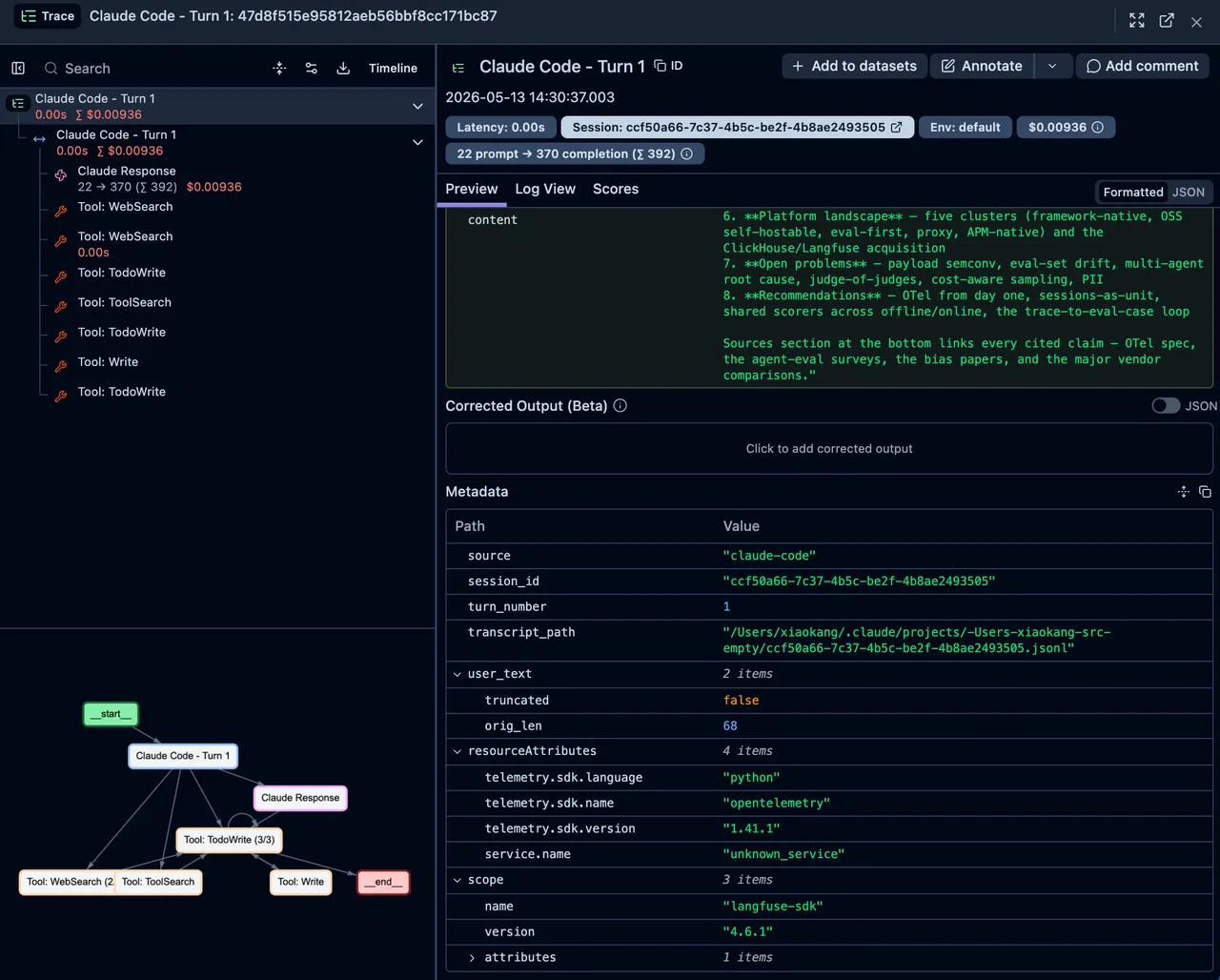
Task: Show token usage info icon
Action: (686, 153)
